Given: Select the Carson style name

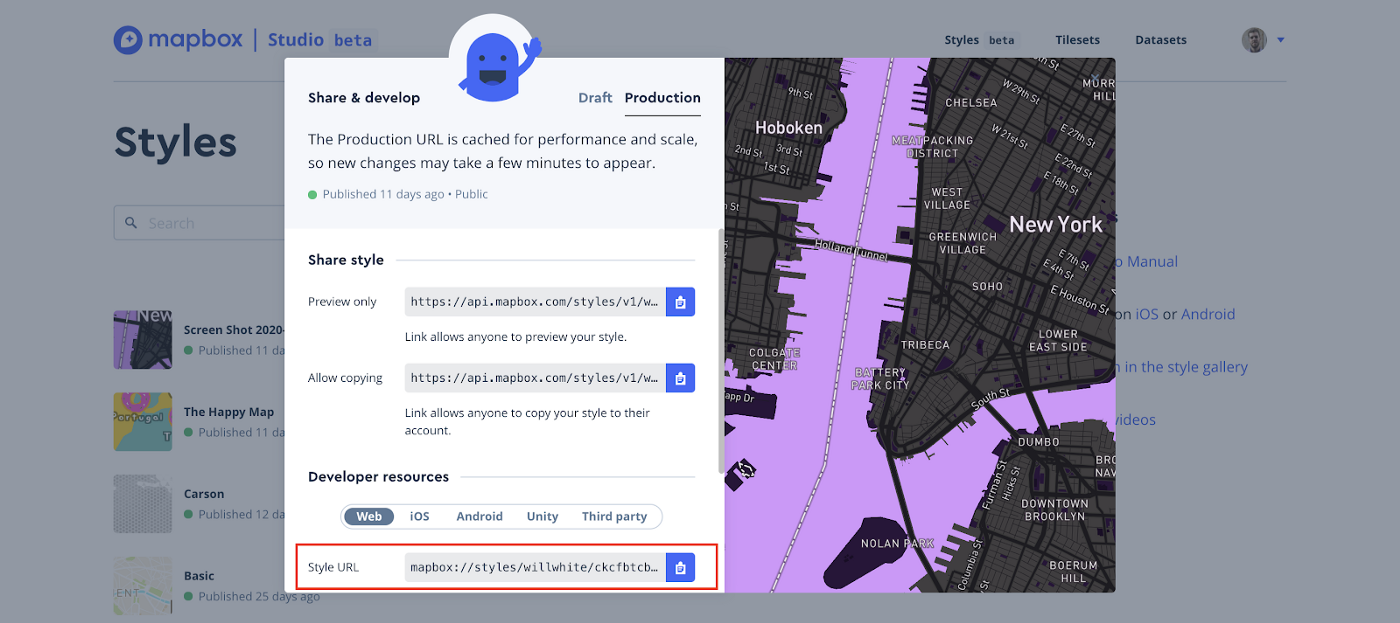Looking at the screenshot, I should click(204, 494).
